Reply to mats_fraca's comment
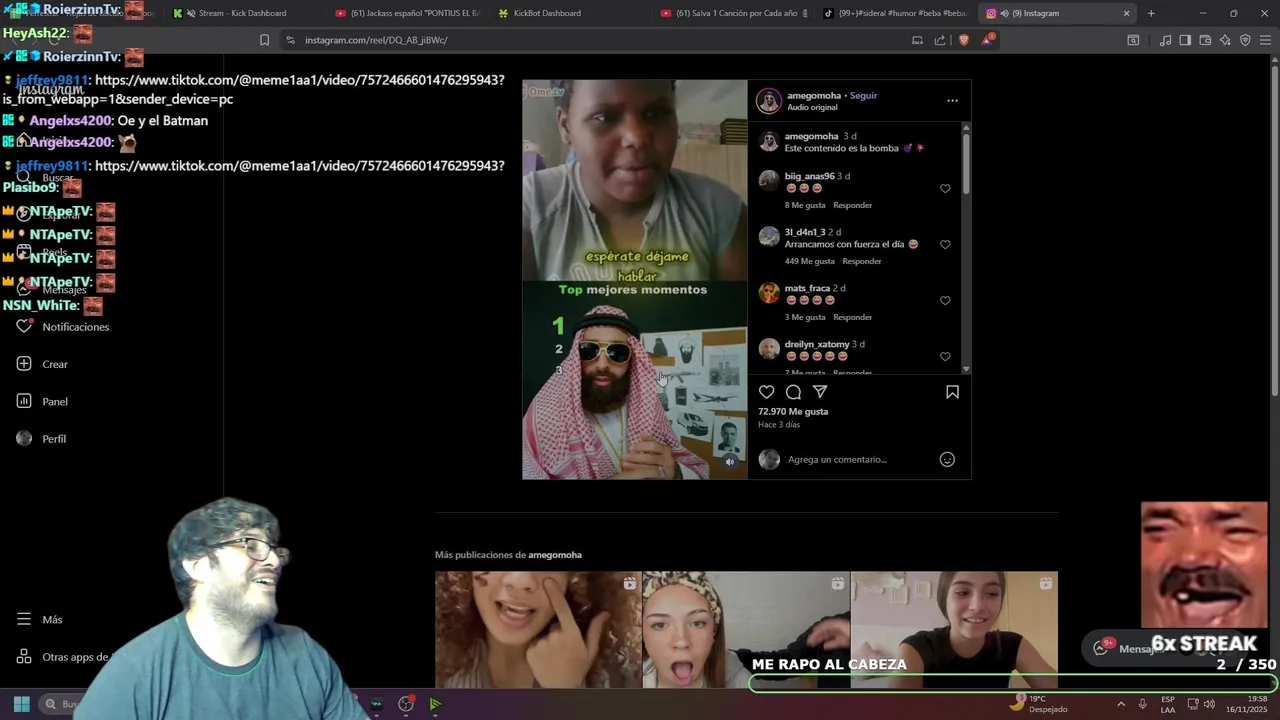The width and height of the screenshot is (1280, 720). (x=853, y=317)
